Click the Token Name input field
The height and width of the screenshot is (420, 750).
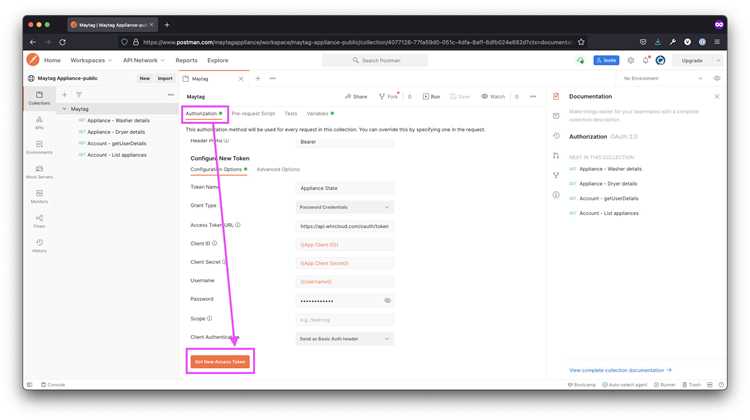coord(344,188)
